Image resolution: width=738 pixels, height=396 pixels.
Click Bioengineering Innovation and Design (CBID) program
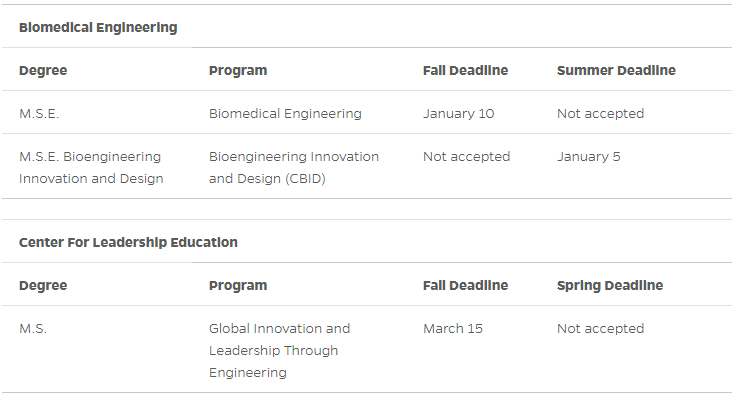pos(294,168)
